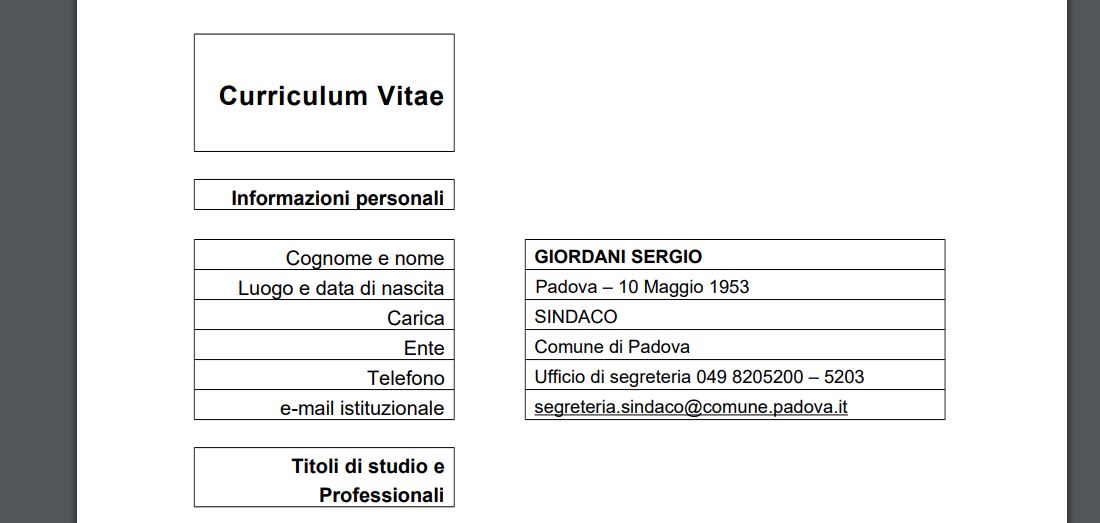
Task: Click the name GIORDANI SERGIO
Action: (618, 257)
